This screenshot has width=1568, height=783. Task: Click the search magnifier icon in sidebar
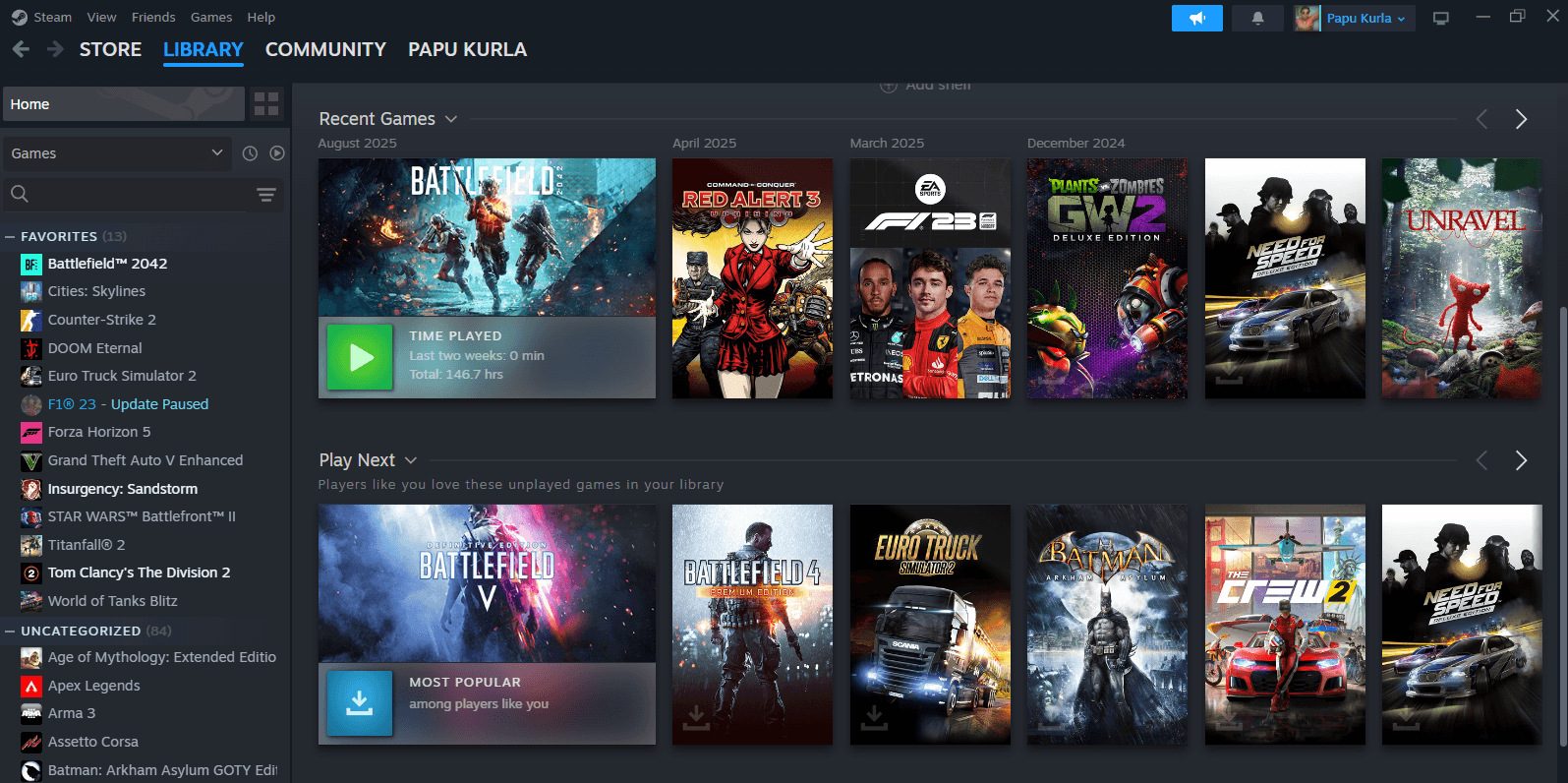click(x=20, y=194)
